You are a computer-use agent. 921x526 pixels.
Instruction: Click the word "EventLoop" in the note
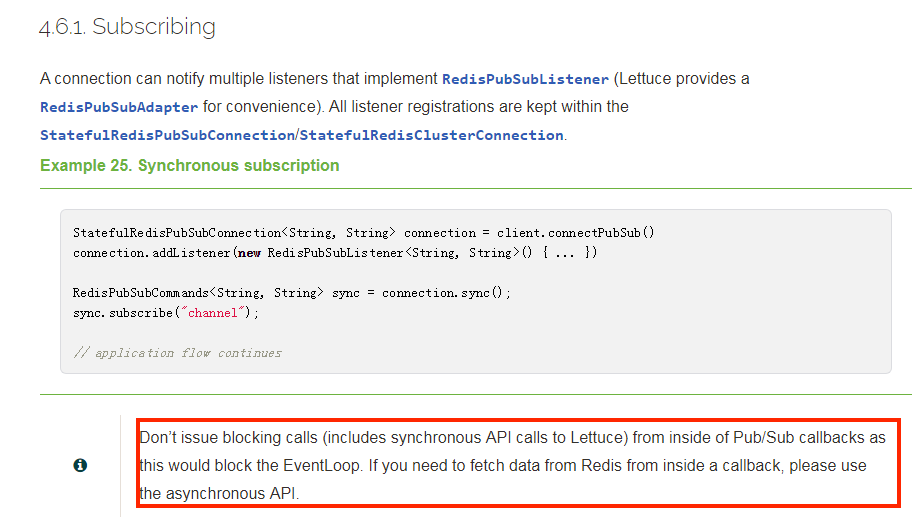pos(308,466)
